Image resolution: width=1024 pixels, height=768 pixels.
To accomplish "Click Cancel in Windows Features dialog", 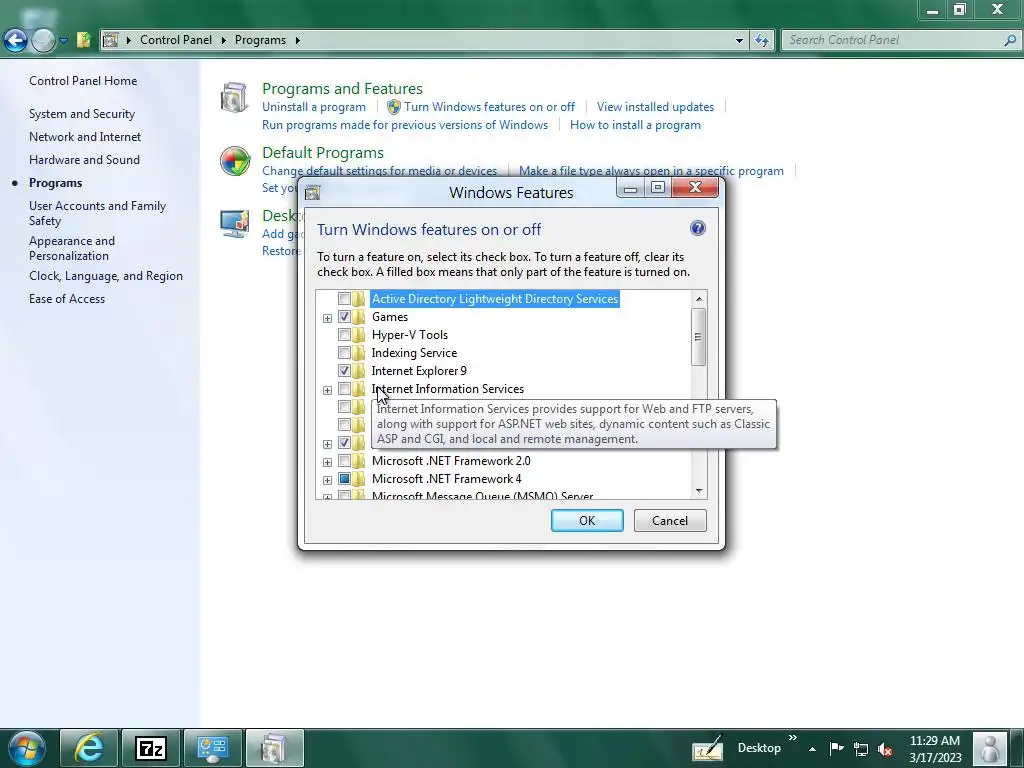I will tap(669, 520).
